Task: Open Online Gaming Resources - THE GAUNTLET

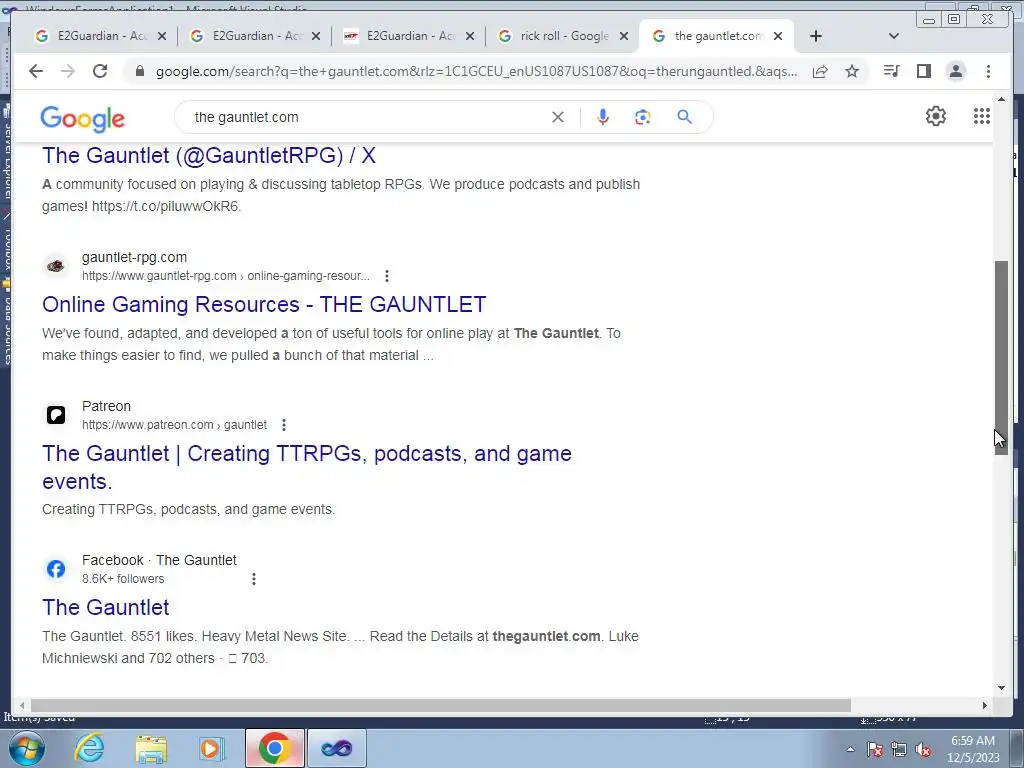Action: (x=264, y=304)
